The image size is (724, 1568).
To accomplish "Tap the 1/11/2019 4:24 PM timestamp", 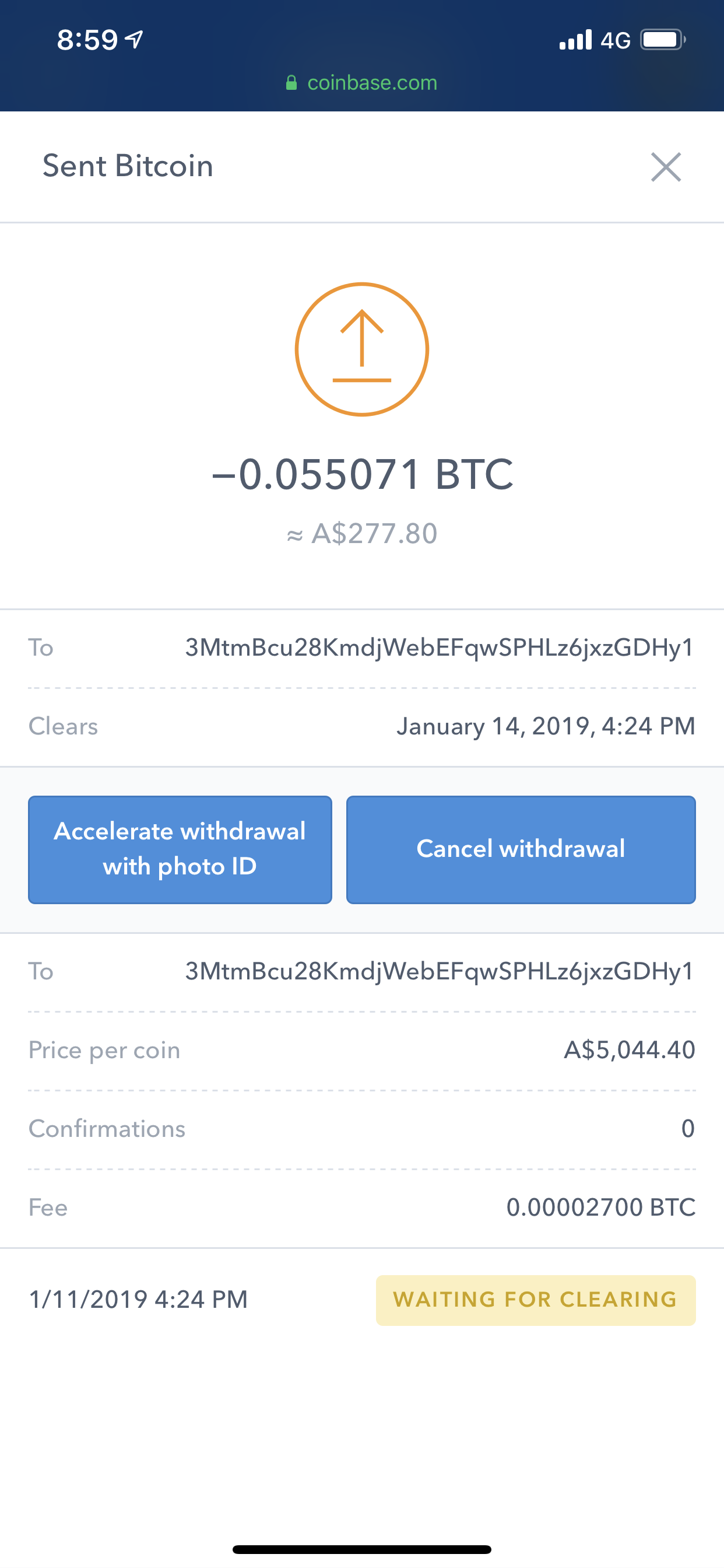I will tap(138, 1300).
